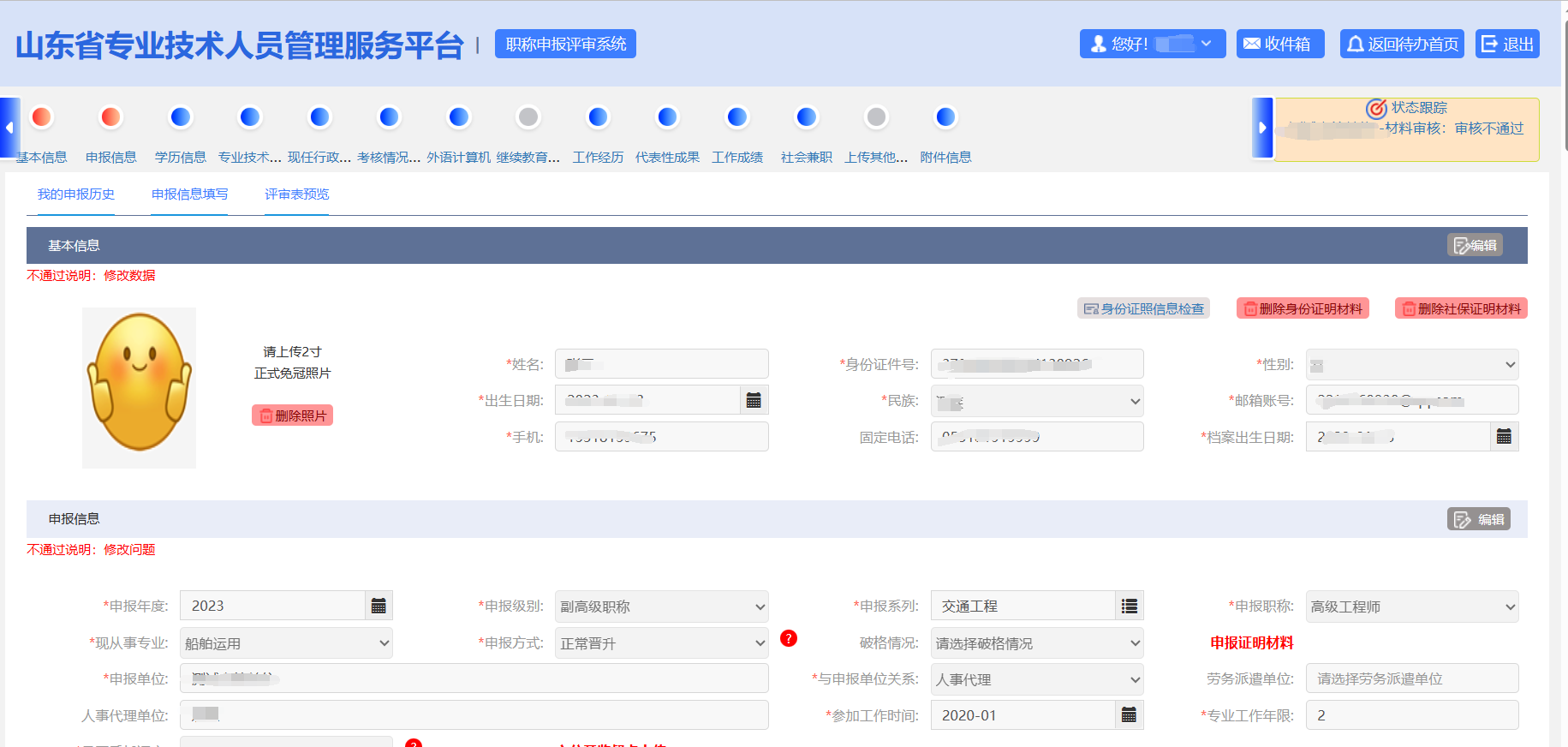Viewport: 1568px width, 747px height.
Task: Click the left blue step-scroll arrow
Action: click(9, 128)
